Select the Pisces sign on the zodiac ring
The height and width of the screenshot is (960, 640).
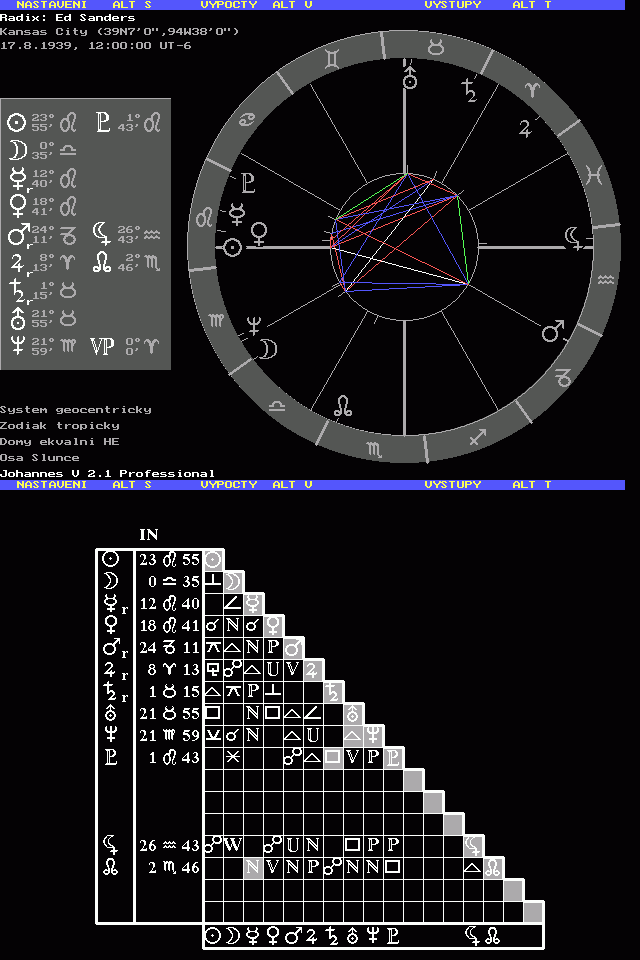pos(594,175)
